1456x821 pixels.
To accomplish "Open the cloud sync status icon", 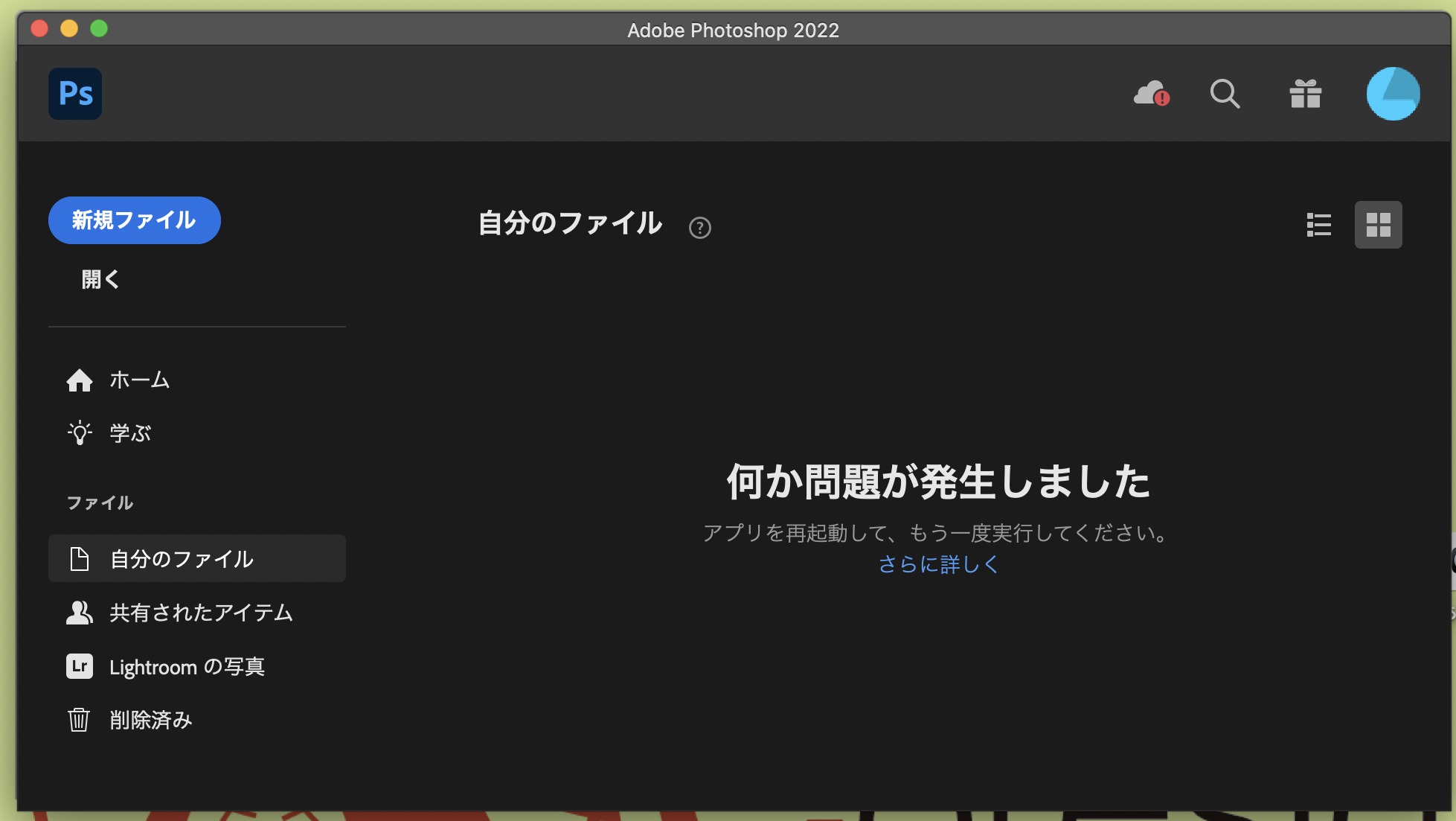I will coord(1150,94).
